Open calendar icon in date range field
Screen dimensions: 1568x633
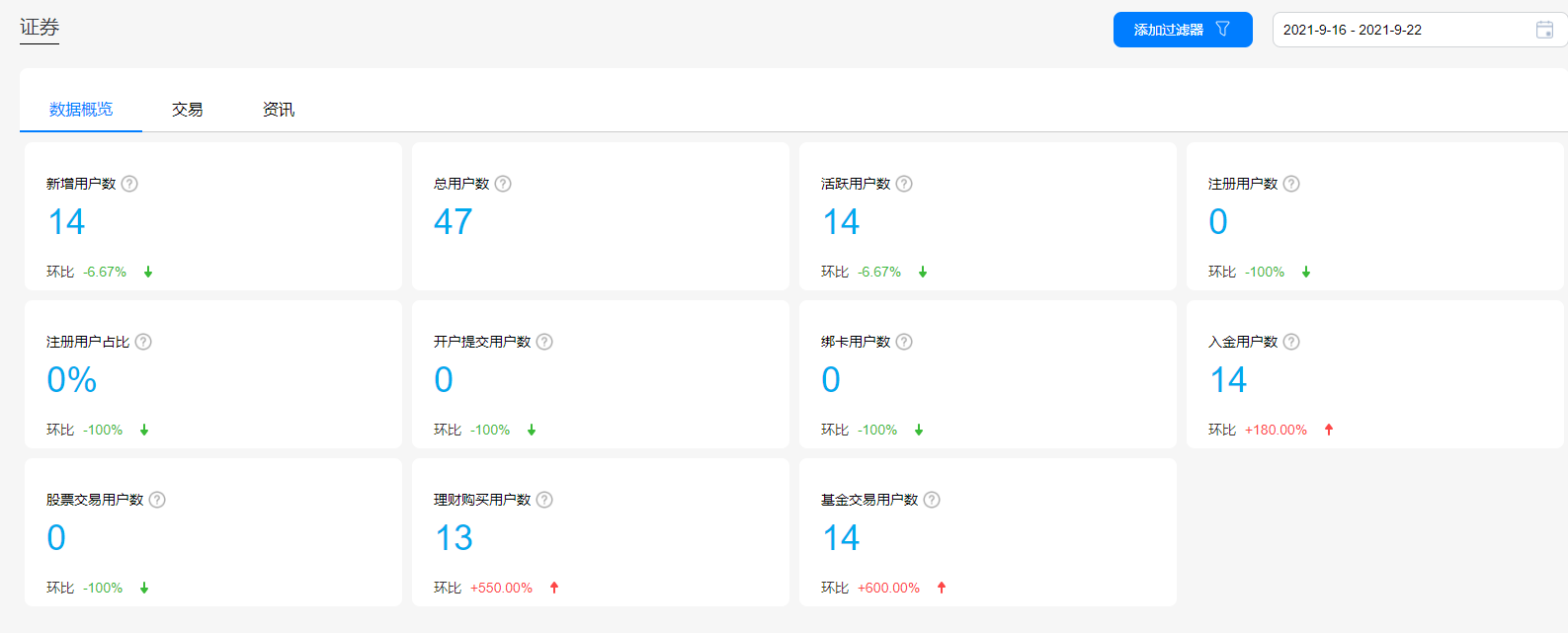1544,30
